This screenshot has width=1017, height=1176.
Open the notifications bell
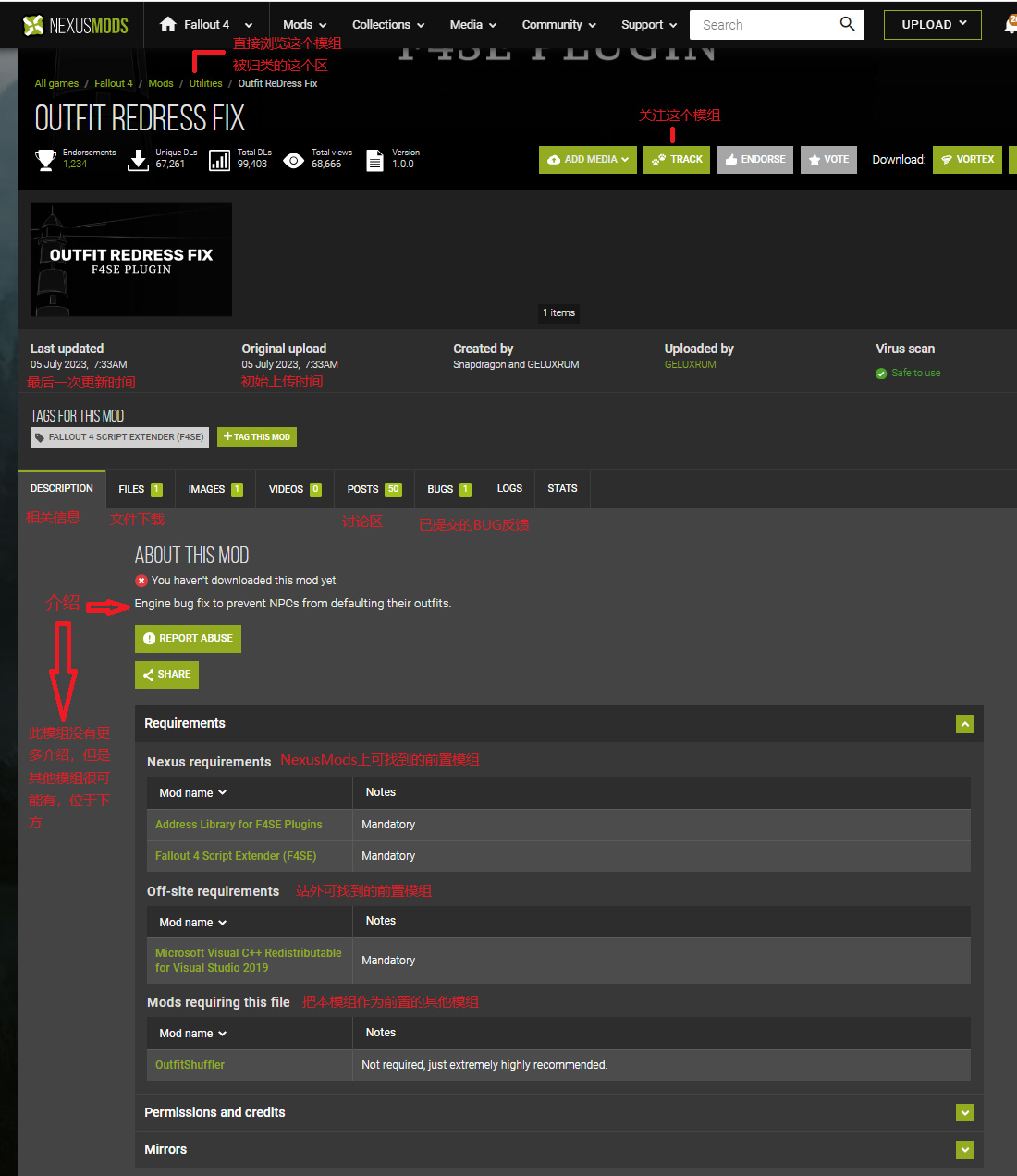[1011, 25]
